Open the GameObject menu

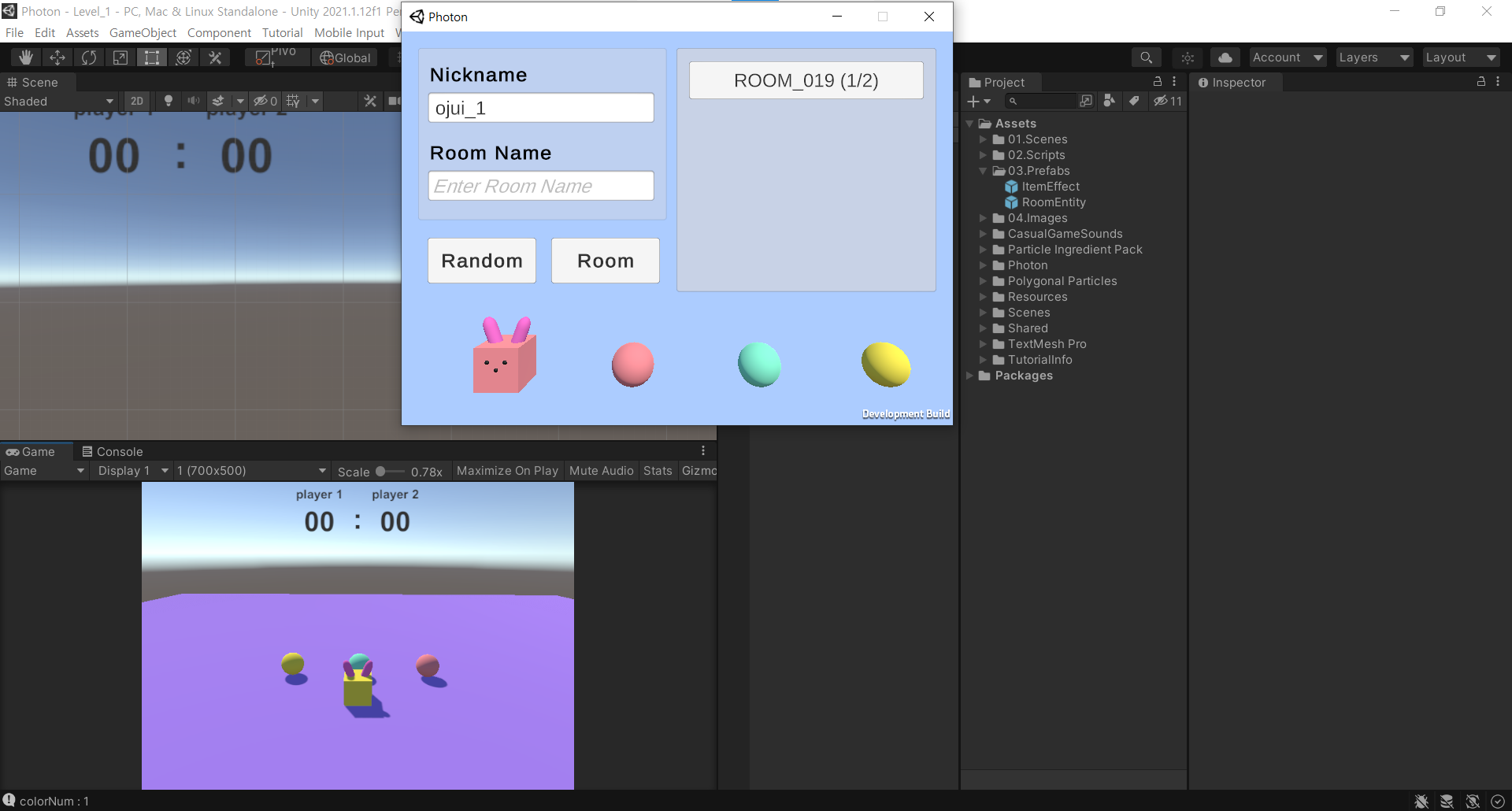pyautogui.click(x=143, y=32)
